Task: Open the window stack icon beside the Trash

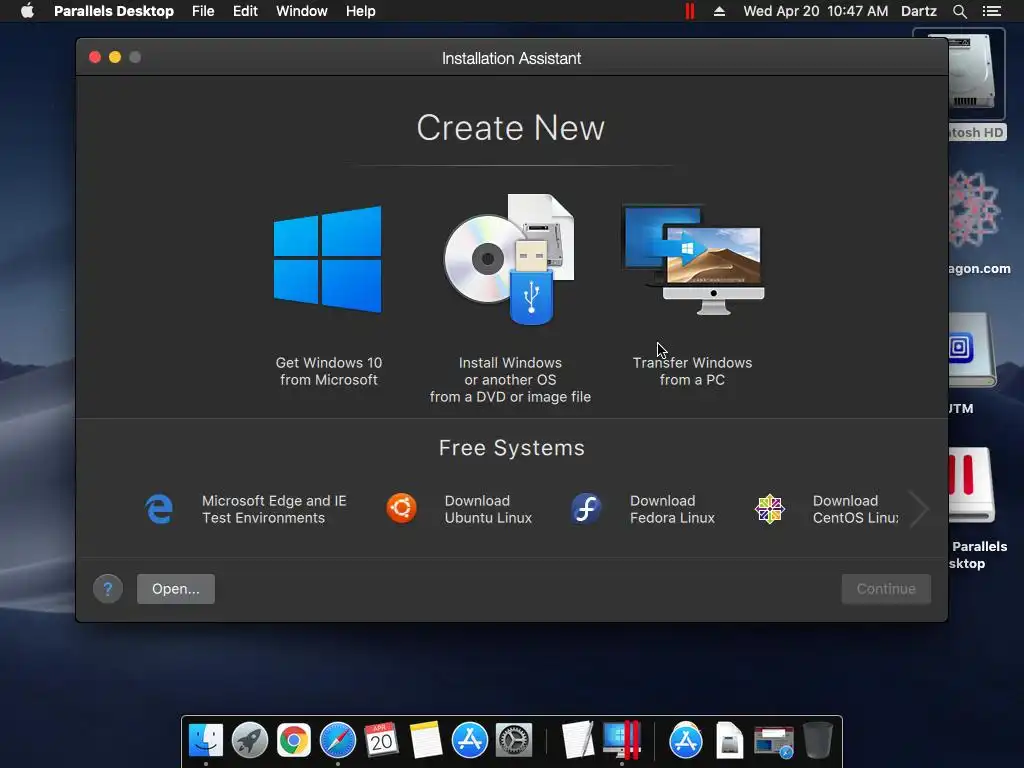Action: pos(773,742)
